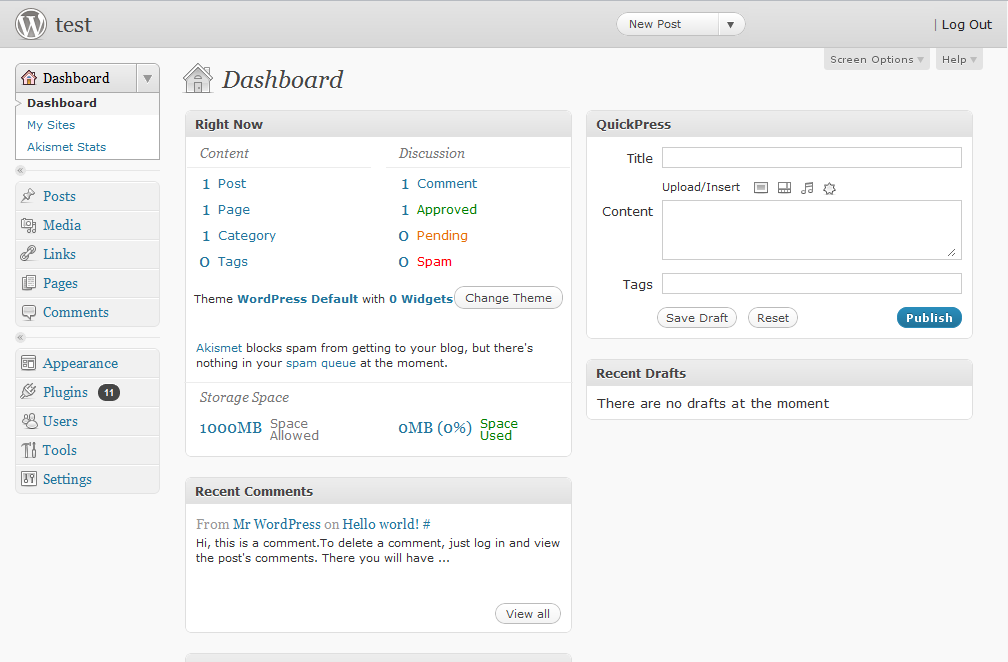Click the Settings icon in sidebar

click(x=29, y=479)
